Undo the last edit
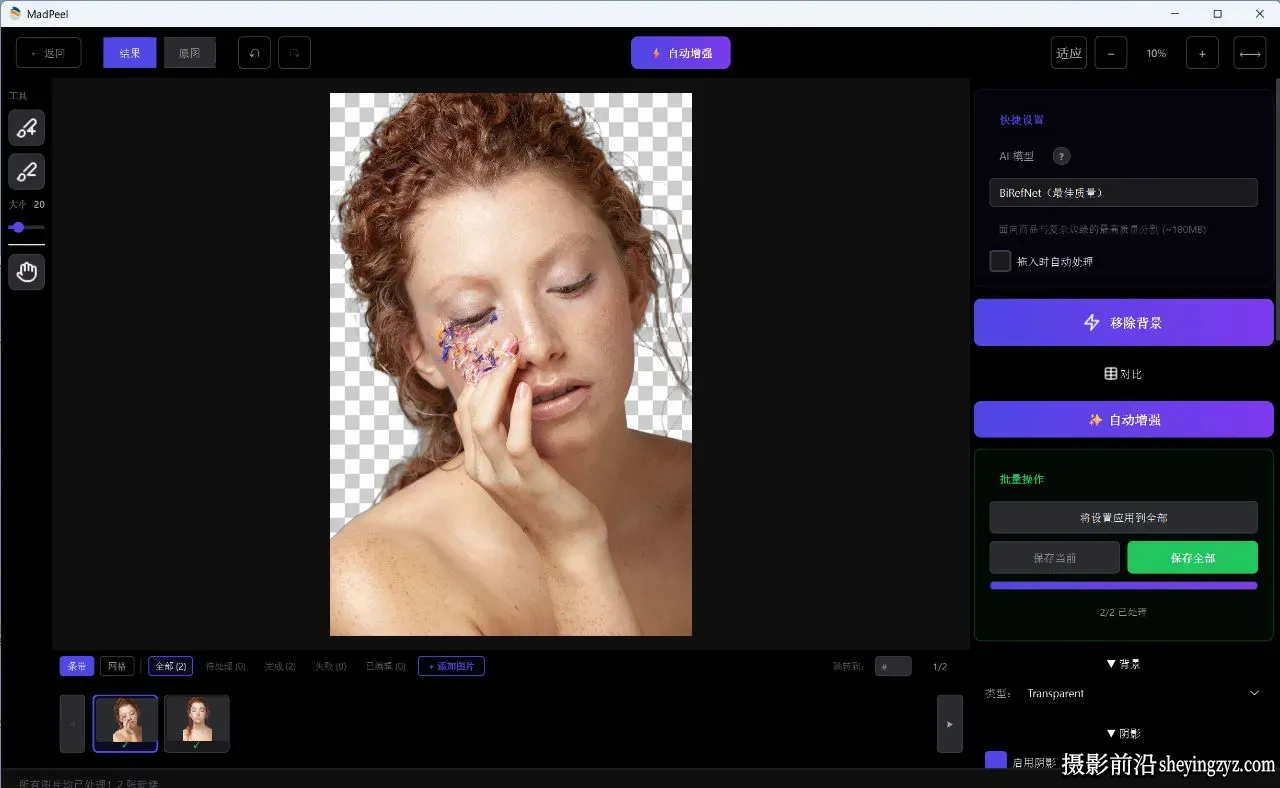1280x788 pixels. coord(254,53)
